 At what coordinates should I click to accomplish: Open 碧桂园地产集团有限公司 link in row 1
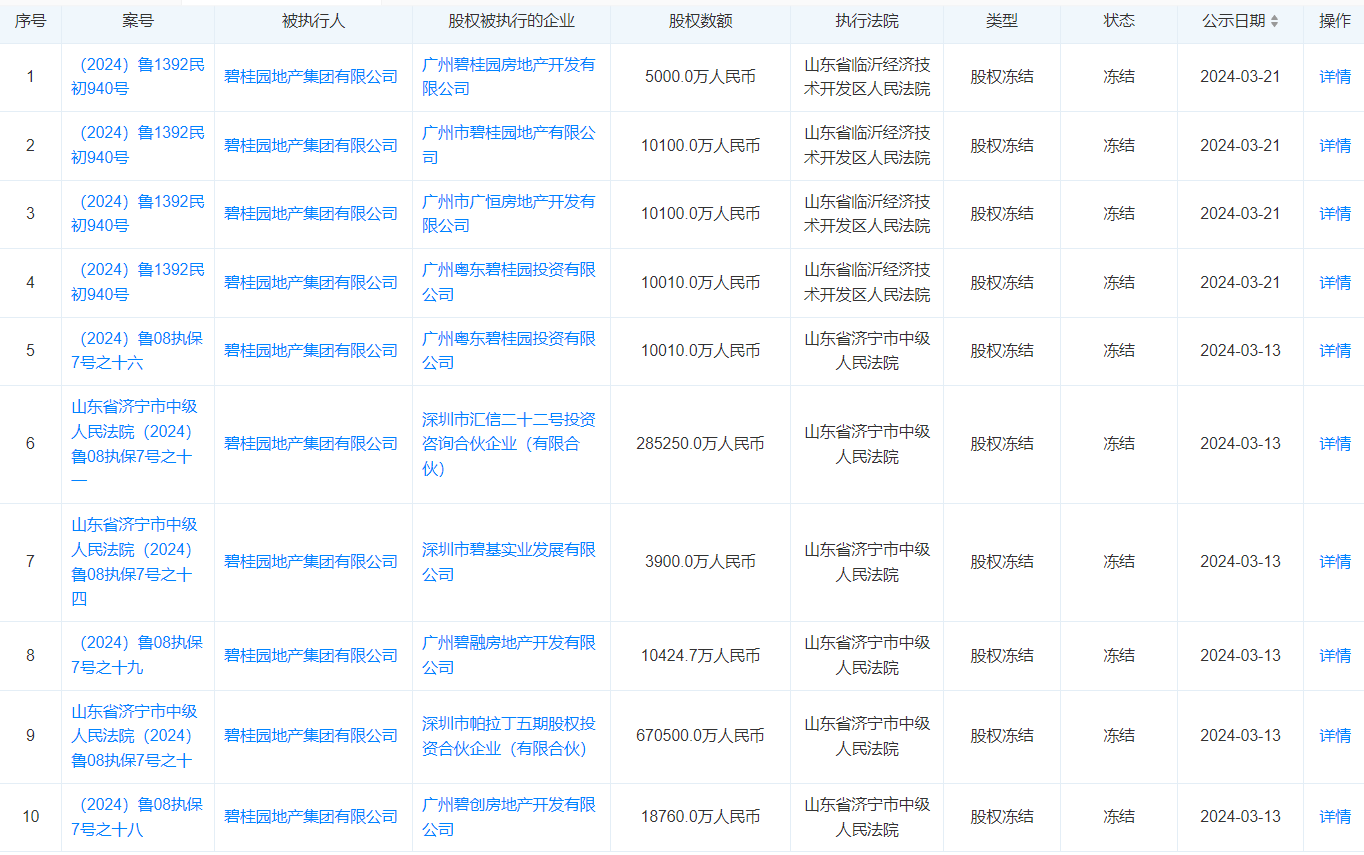[311, 77]
